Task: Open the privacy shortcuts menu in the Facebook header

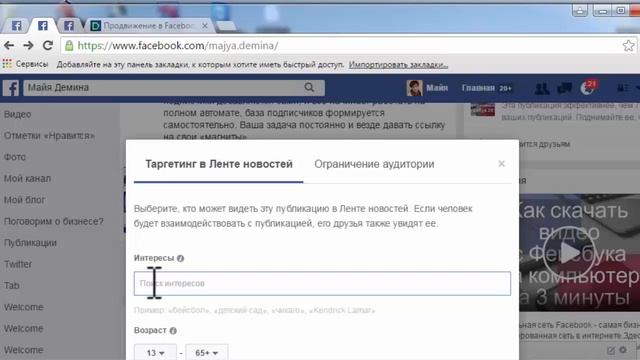Action: click(623, 88)
